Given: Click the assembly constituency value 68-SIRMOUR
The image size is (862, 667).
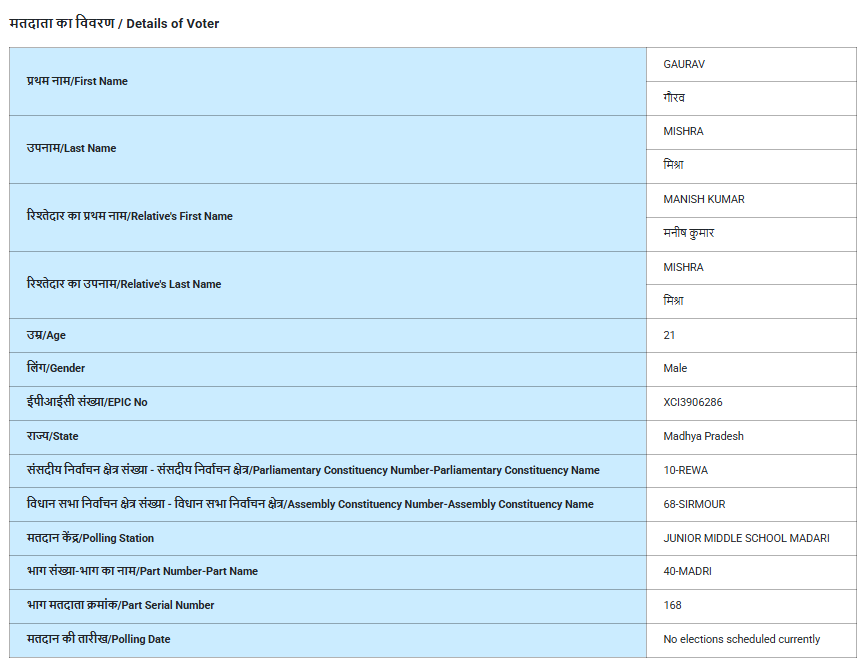Looking at the screenshot, I should click(x=694, y=504).
